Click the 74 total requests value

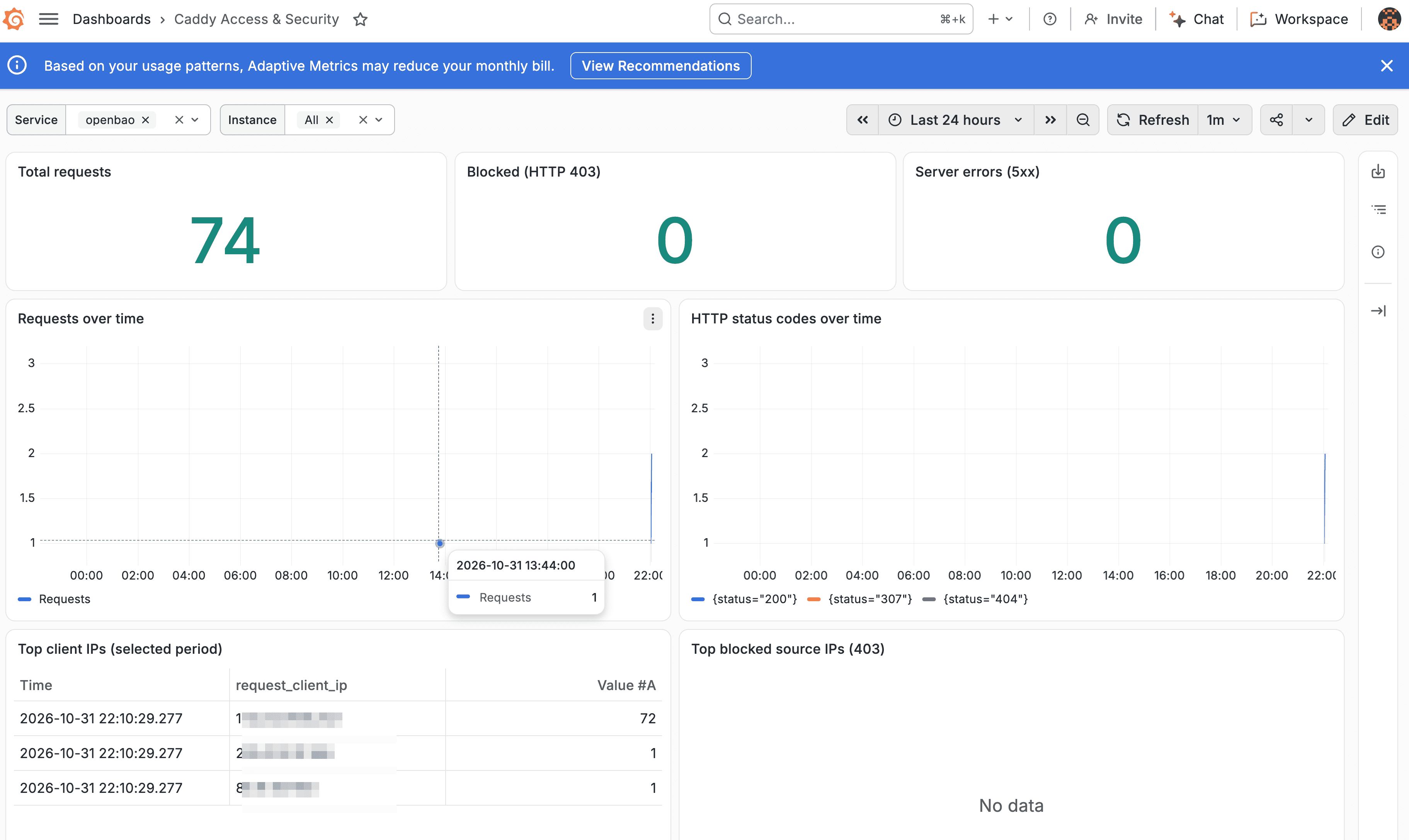[x=225, y=241]
